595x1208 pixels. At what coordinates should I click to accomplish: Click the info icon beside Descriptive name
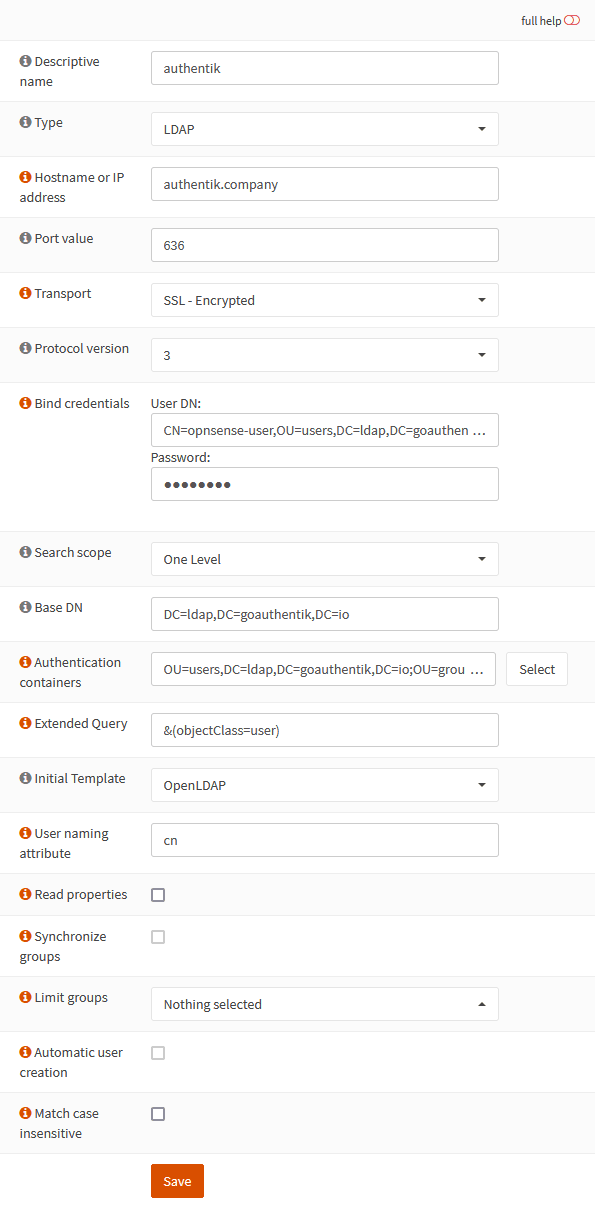(x=25, y=62)
